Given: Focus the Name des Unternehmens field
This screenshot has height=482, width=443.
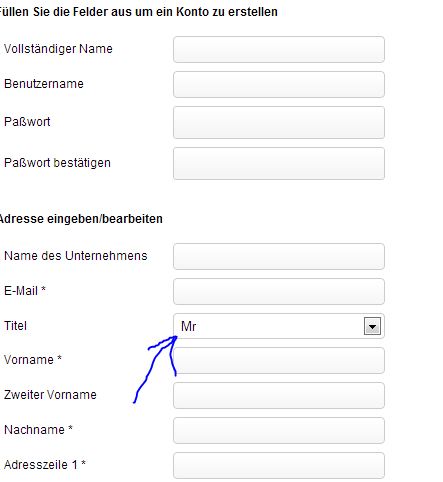Looking at the screenshot, I should tap(279, 256).
